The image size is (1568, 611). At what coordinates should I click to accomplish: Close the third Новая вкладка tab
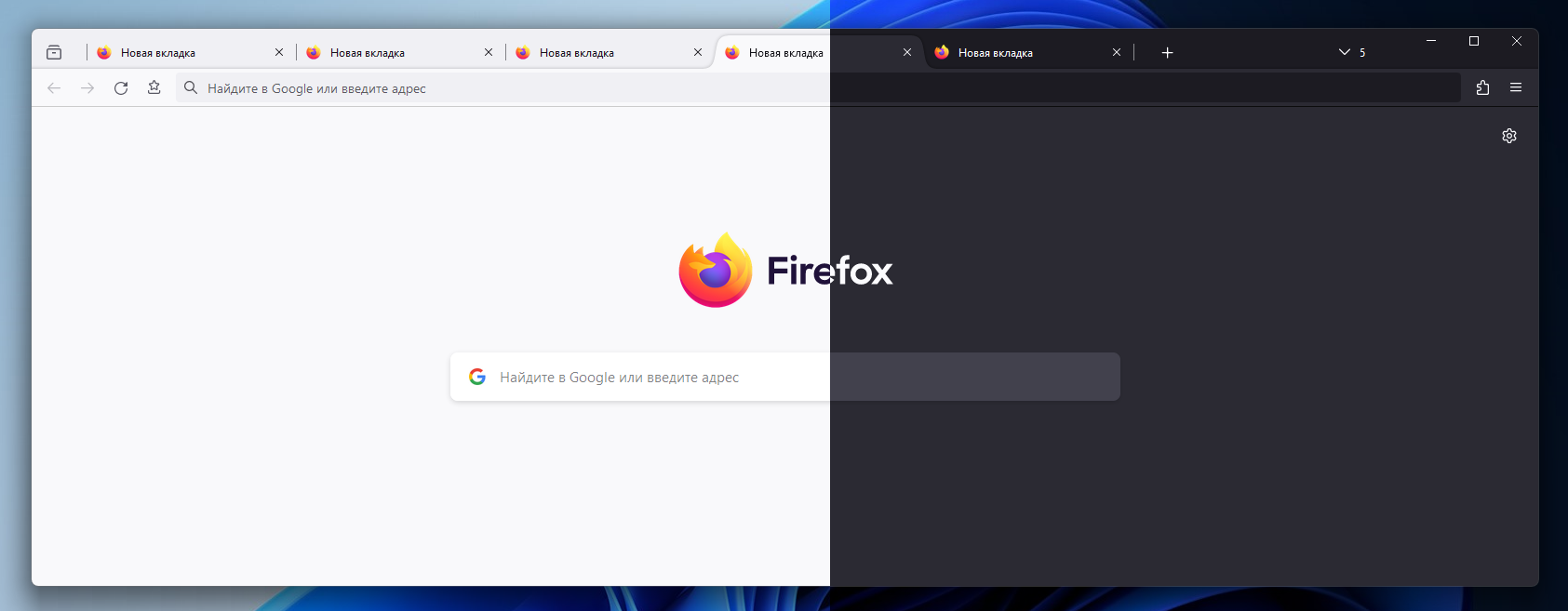point(698,53)
